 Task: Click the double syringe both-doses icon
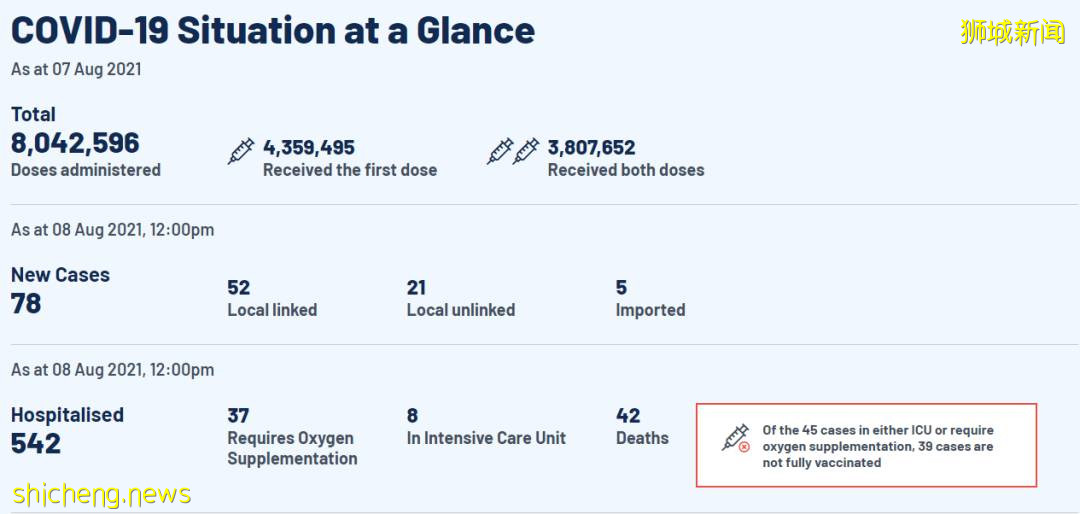(513, 151)
